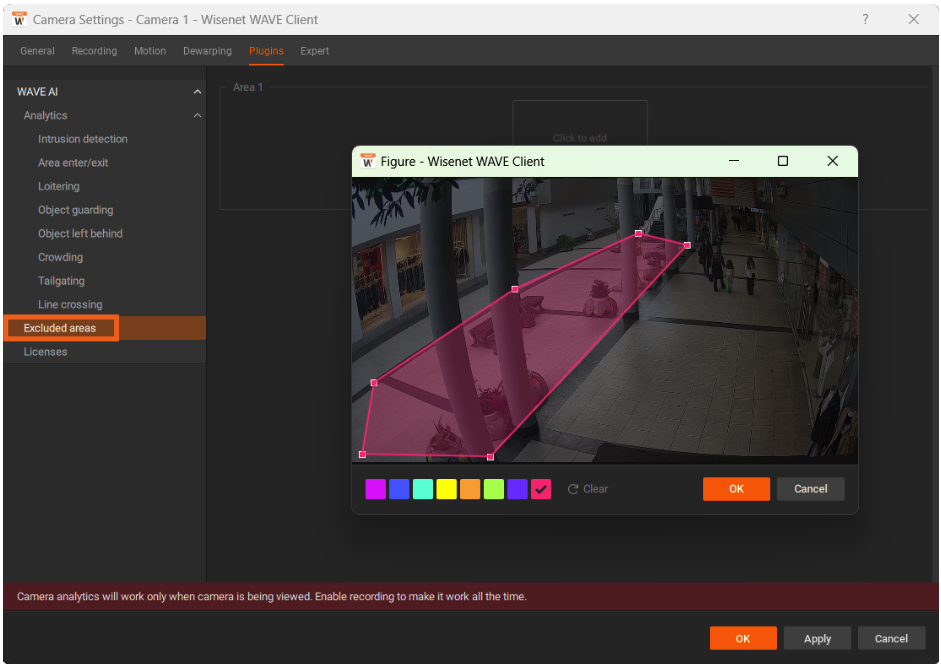
Task: Click the Clear reset icon
Action: pyautogui.click(x=573, y=489)
